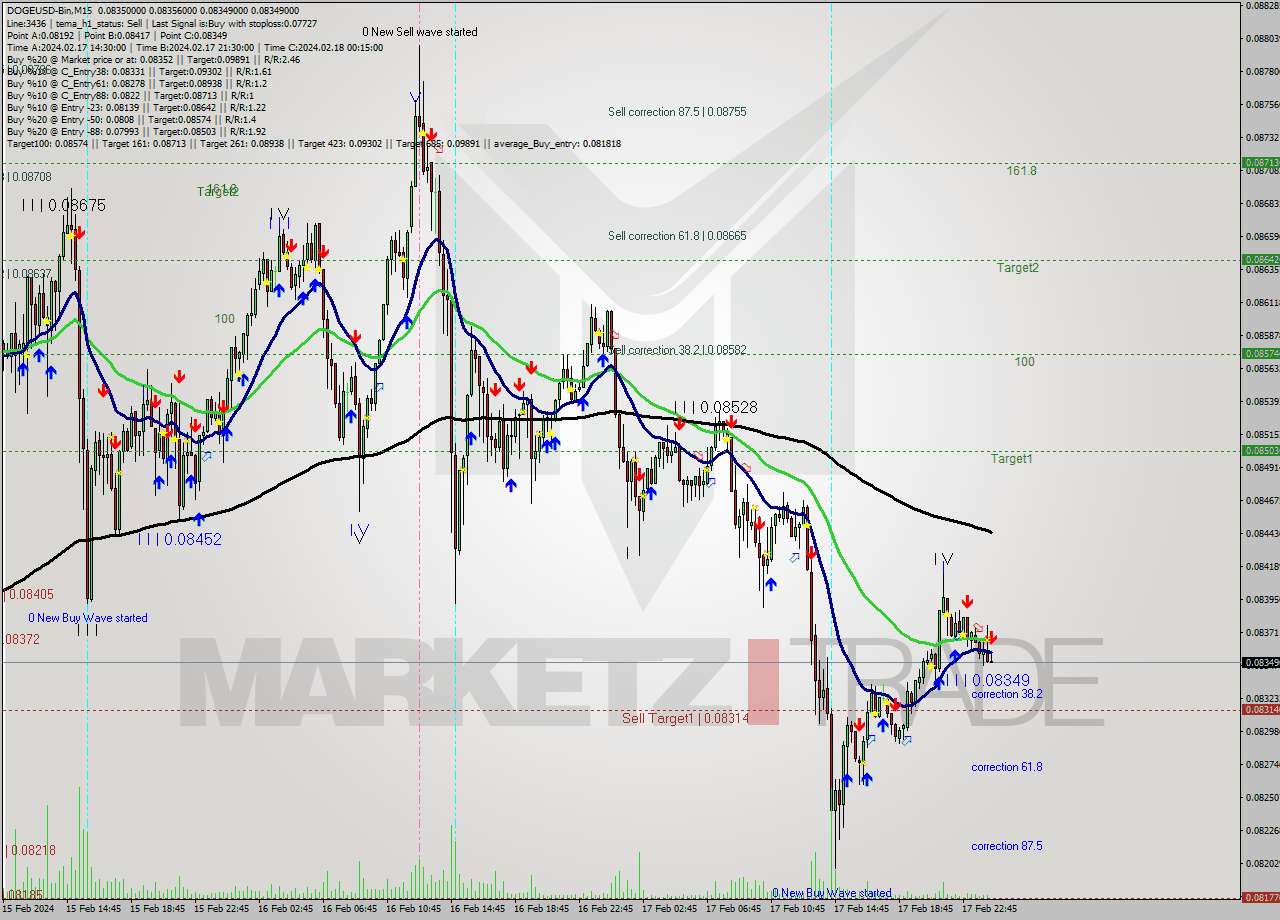The image size is (1280, 920).
Task: Click the '16 Feb 10:45' time axis label
Action: coord(413,909)
